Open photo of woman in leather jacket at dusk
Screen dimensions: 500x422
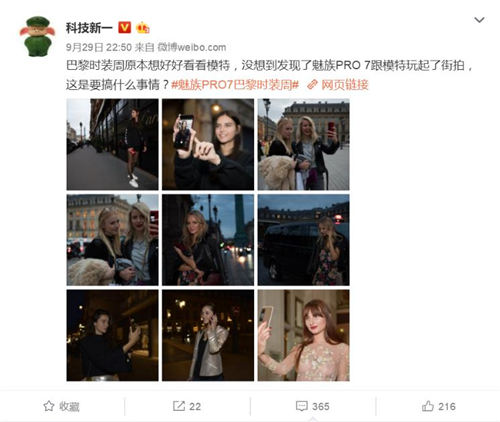click(x=208, y=240)
